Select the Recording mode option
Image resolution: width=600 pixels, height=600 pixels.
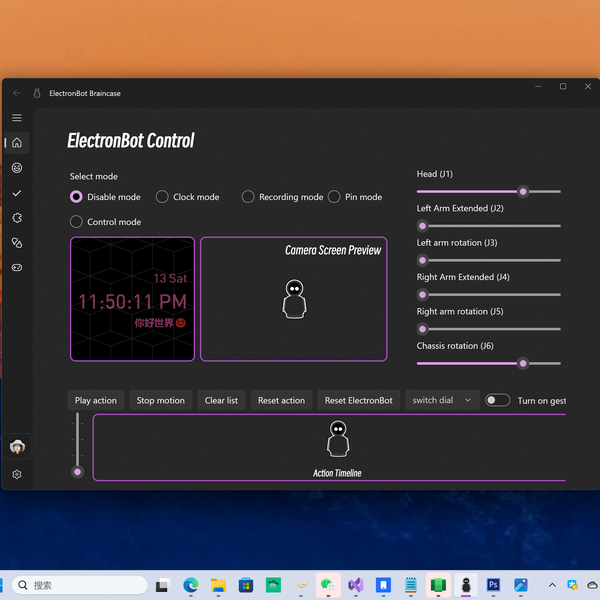coord(248,197)
